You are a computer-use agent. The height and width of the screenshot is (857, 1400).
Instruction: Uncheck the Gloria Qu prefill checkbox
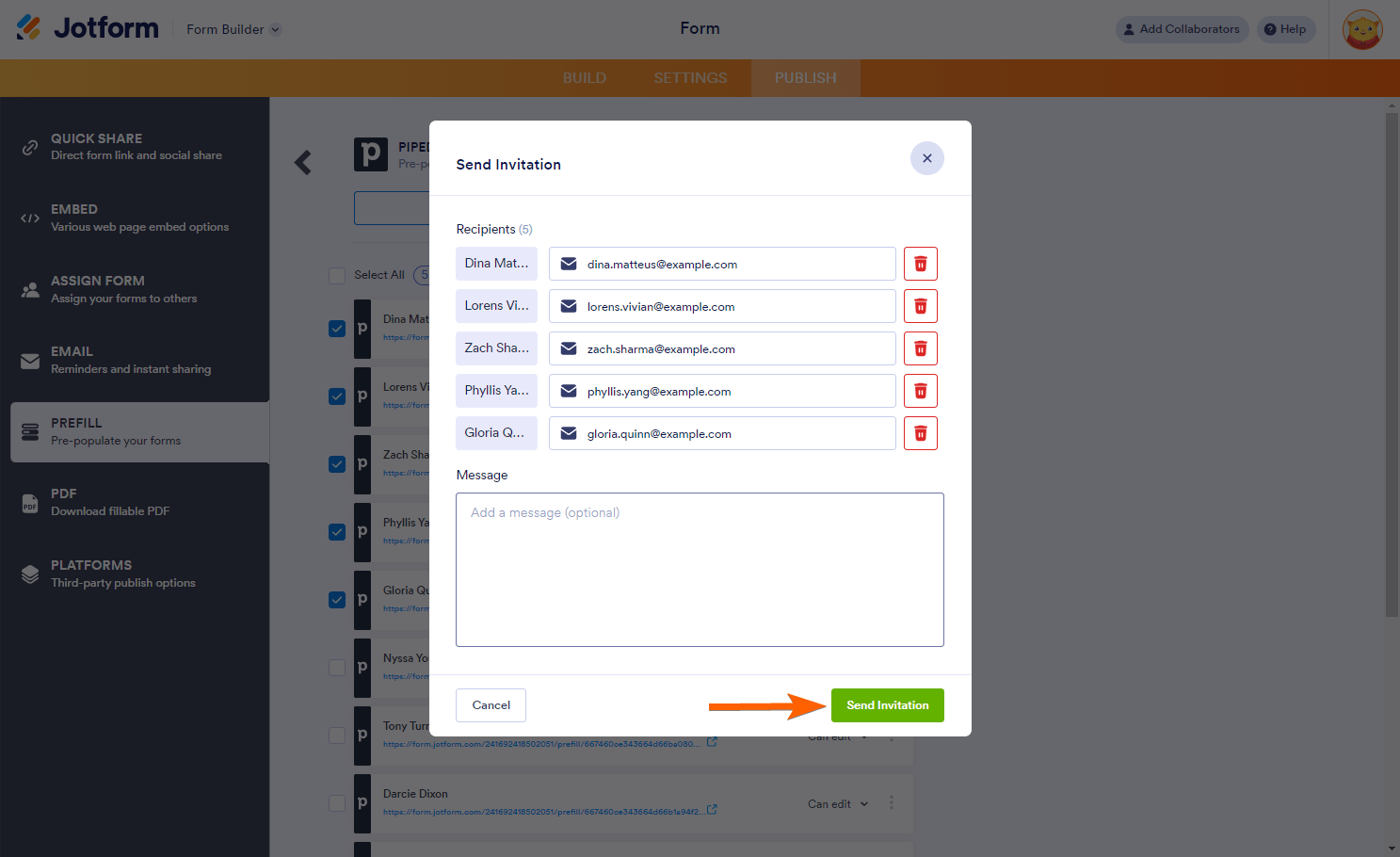(x=337, y=600)
